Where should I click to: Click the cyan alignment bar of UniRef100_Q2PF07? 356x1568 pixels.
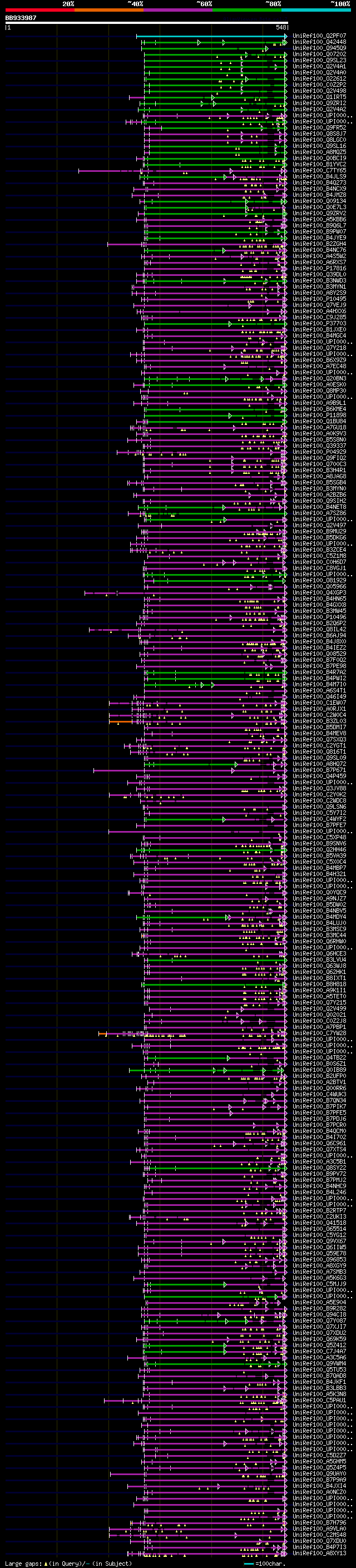point(212,36)
